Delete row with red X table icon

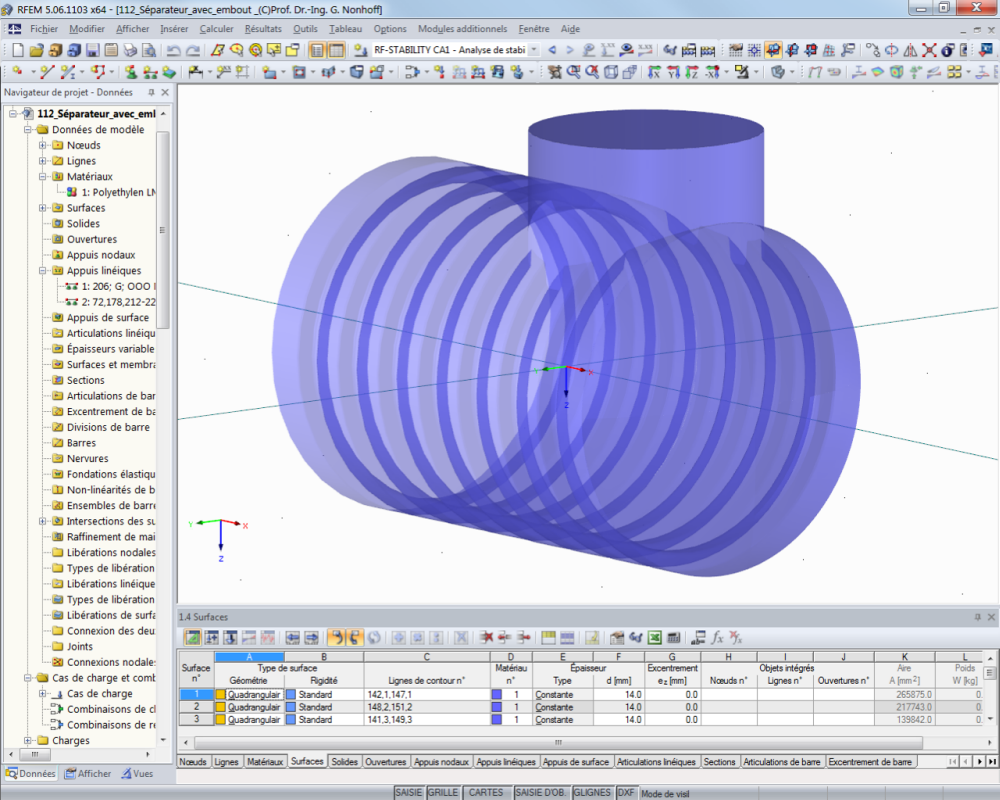tap(487, 637)
